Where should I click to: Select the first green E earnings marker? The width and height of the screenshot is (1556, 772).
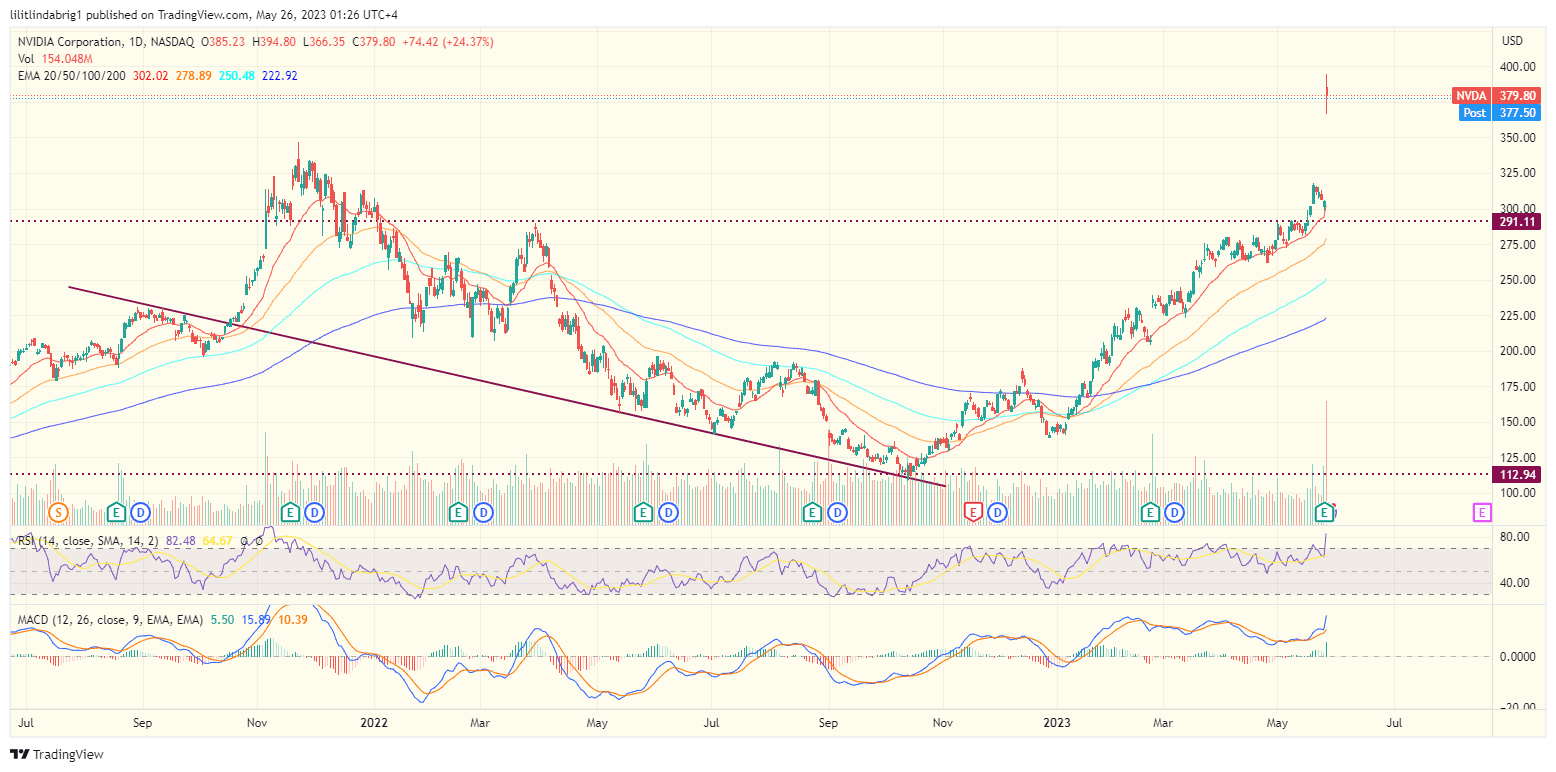(x=118, y=511)
